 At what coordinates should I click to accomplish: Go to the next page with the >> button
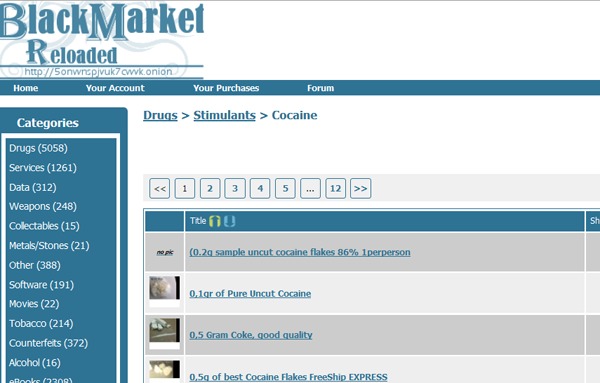tap(360, 188)
